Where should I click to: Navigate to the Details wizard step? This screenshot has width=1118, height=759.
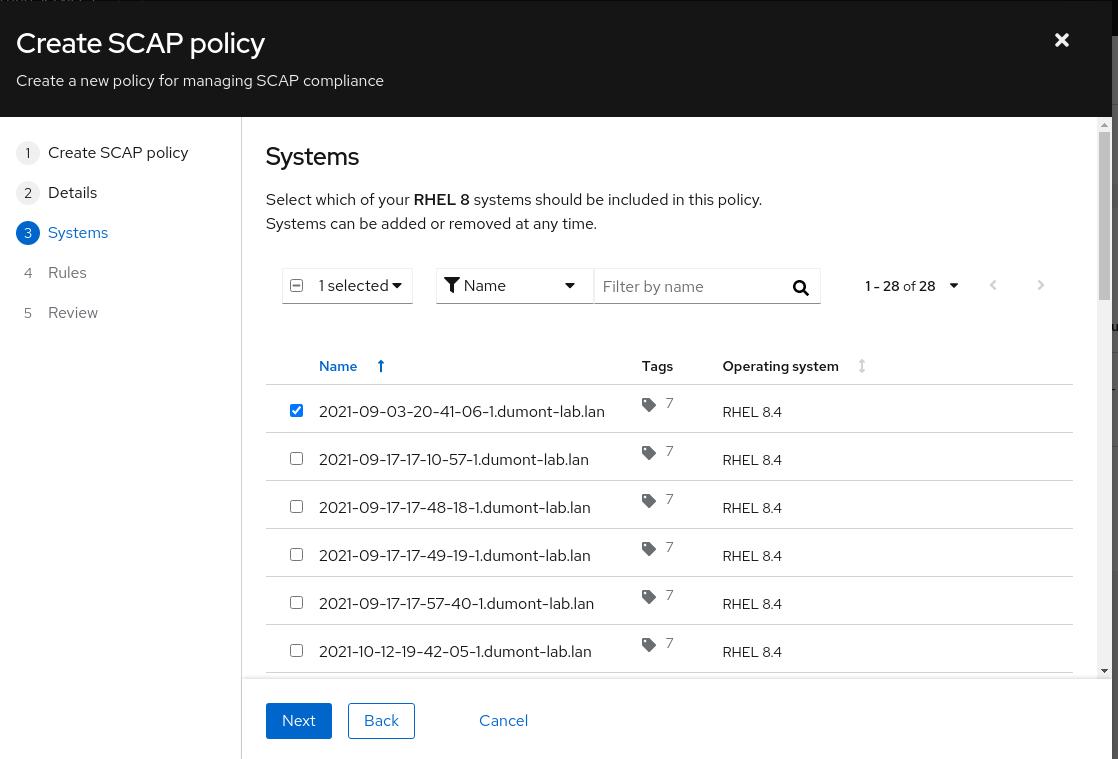[72, 193]
